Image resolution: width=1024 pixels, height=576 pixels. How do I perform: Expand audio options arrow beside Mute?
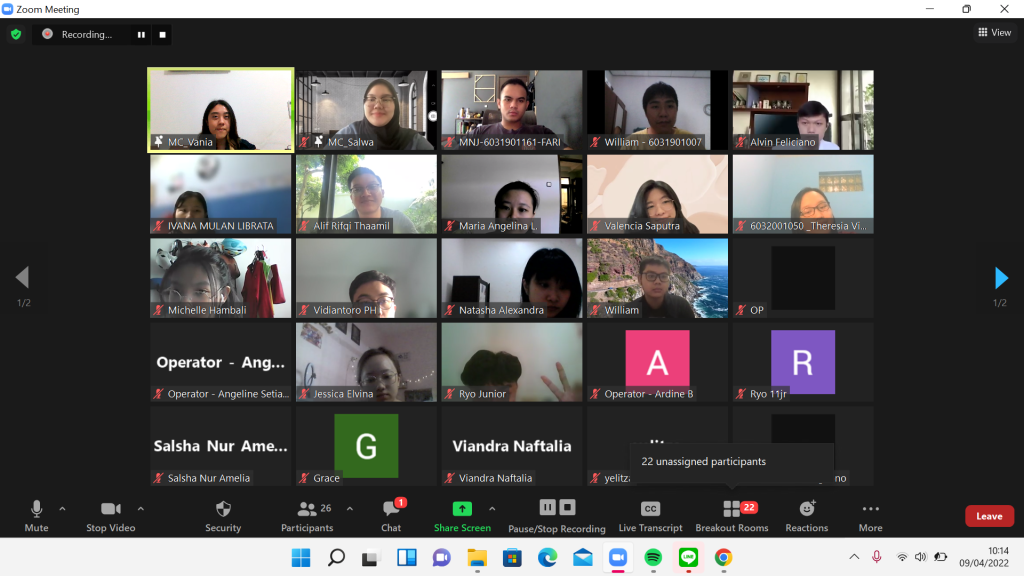pos(62,508)
